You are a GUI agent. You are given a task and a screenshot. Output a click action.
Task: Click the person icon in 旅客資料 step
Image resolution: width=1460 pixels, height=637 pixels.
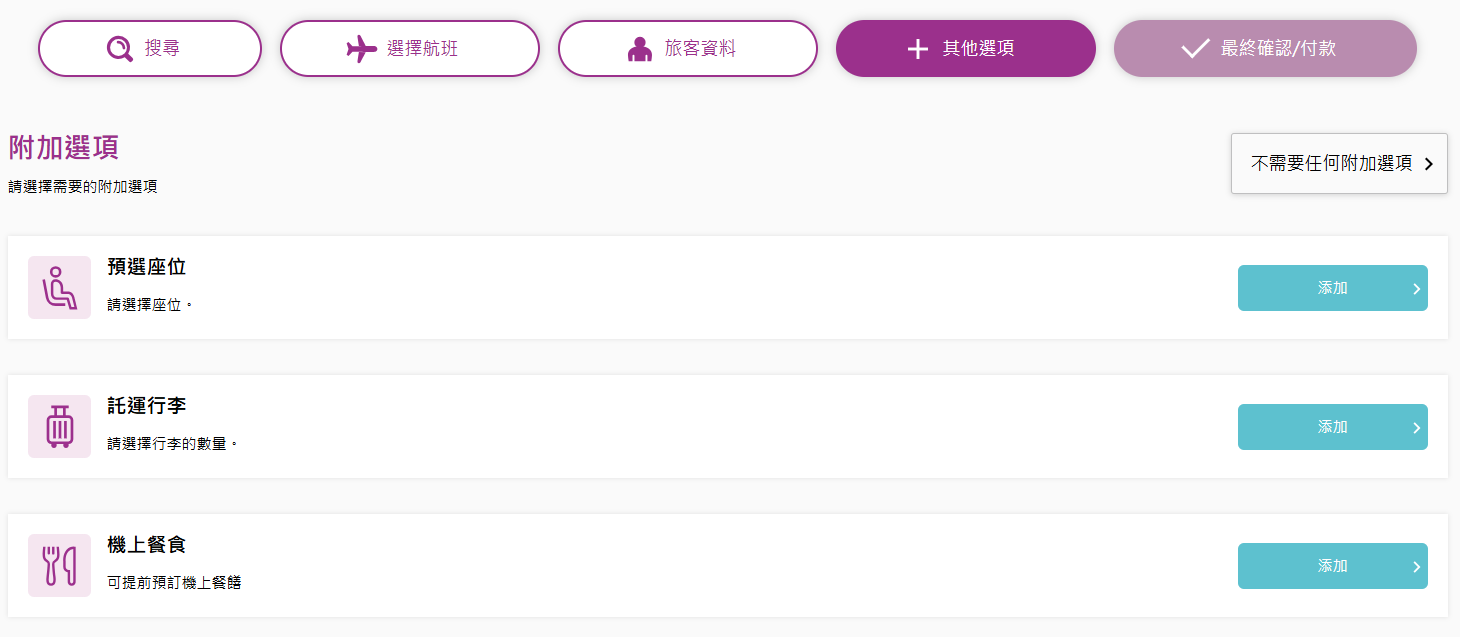point(640,48)
